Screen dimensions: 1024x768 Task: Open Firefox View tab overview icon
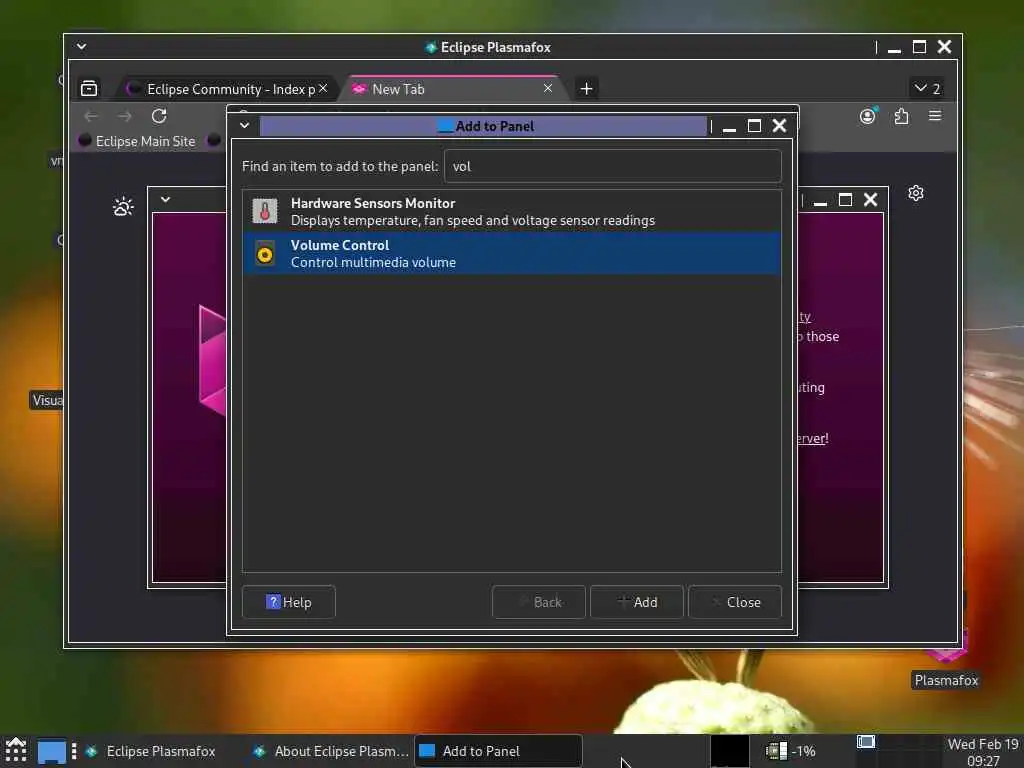(89, 88)
